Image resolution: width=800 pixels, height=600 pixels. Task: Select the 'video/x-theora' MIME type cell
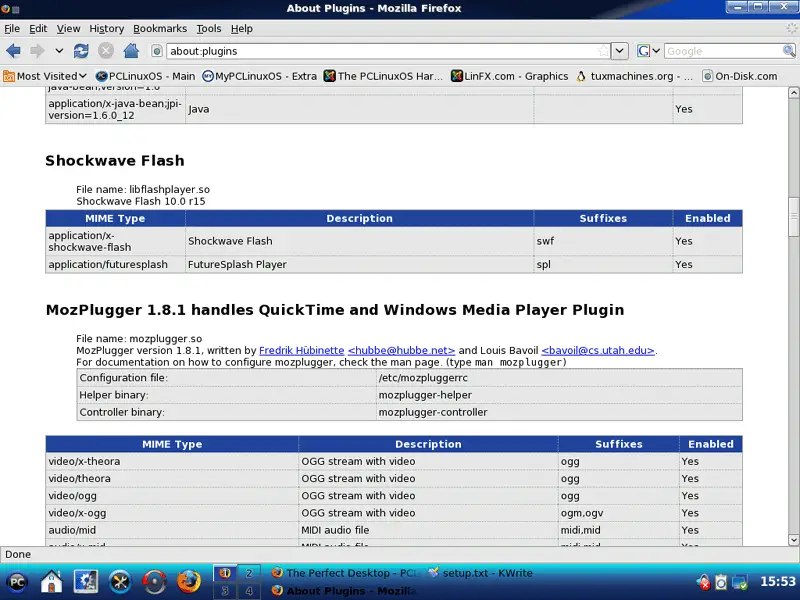point(172,461)
